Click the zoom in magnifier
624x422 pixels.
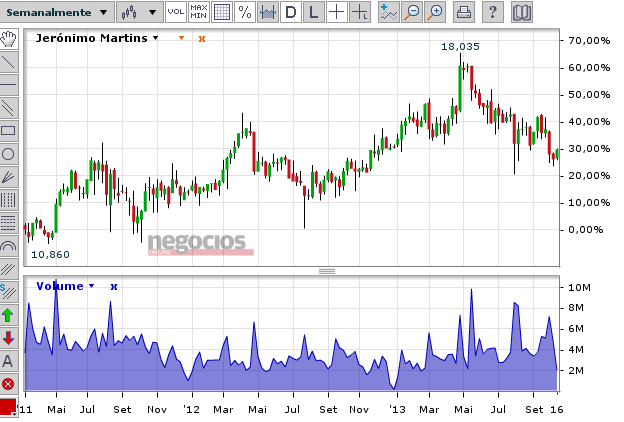(x=435, y=12)
